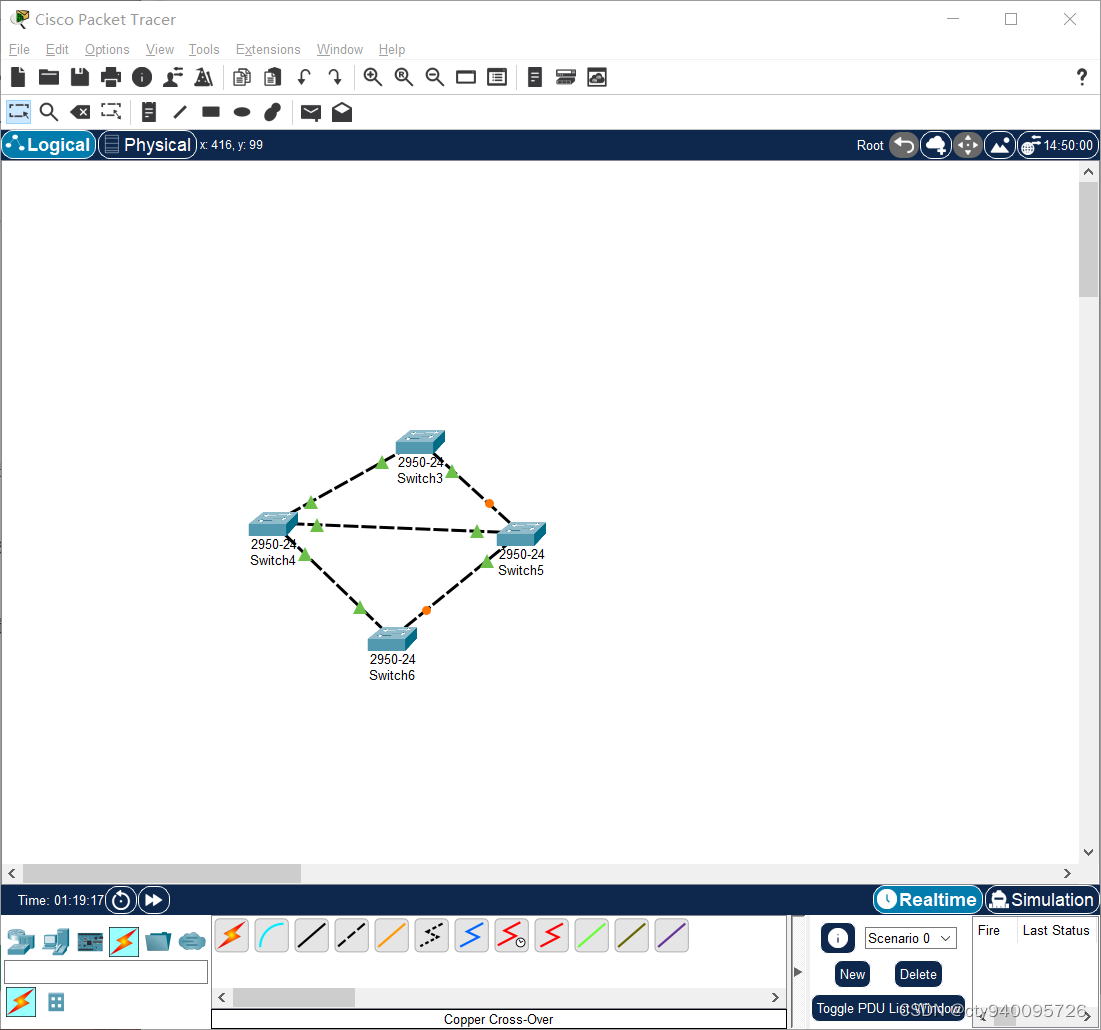This screenshot has height=1030, width=1101.
Task: Click Power Cycle Devices button
Action: coord(121,900)
